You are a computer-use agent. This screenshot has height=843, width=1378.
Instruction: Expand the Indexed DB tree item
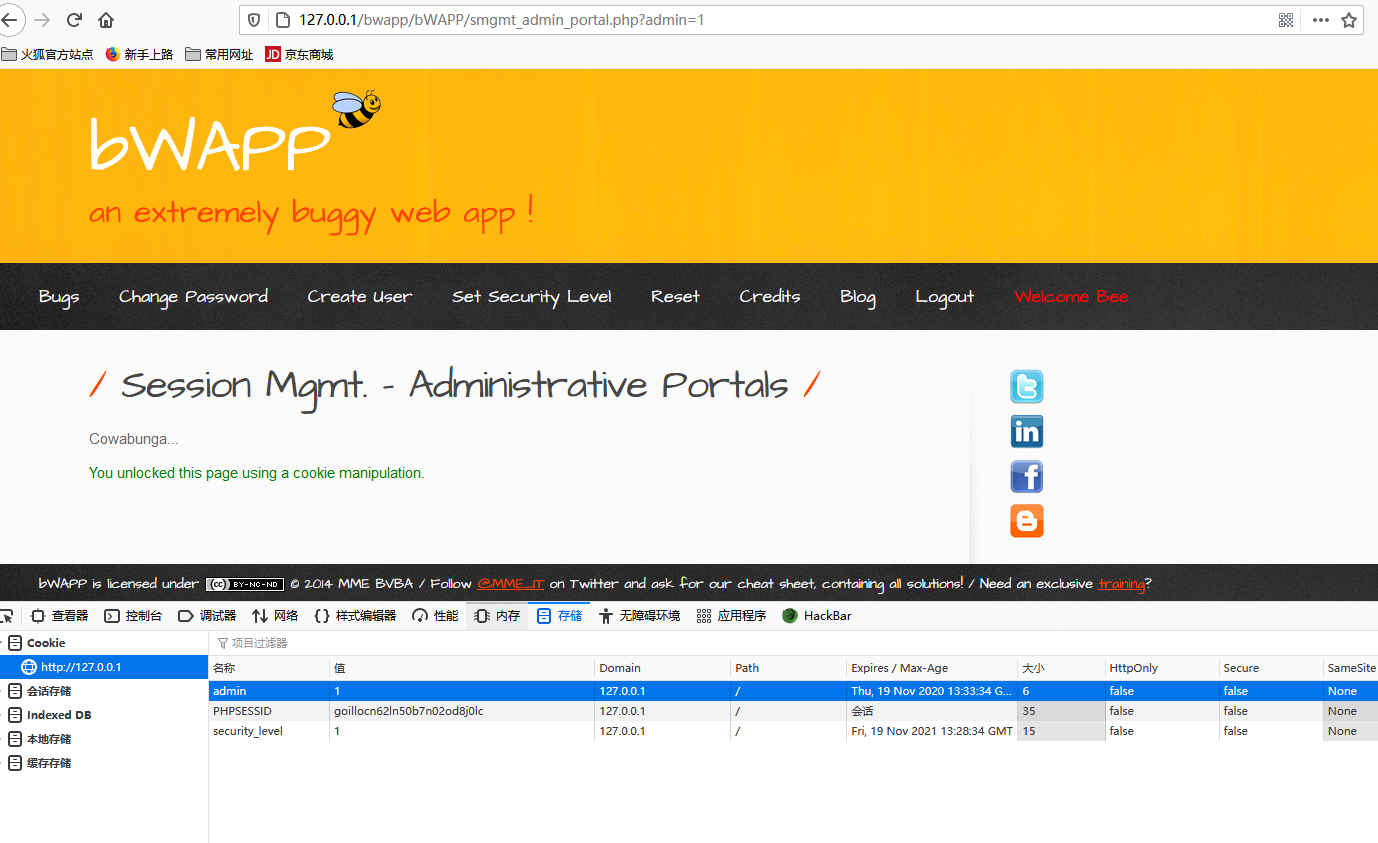pos(3,715)
